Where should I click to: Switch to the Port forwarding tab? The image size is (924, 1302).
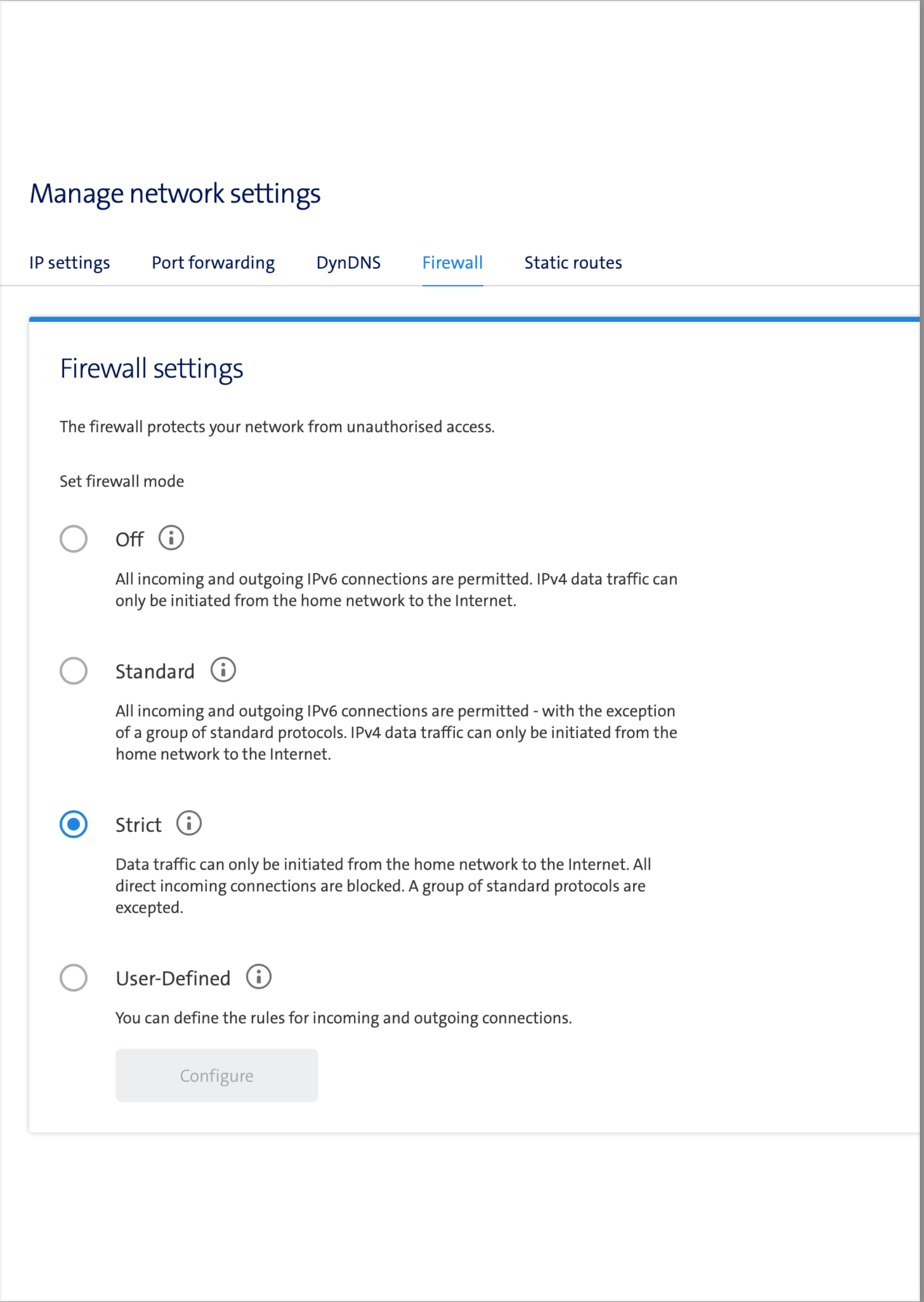(x=213, y=262)
